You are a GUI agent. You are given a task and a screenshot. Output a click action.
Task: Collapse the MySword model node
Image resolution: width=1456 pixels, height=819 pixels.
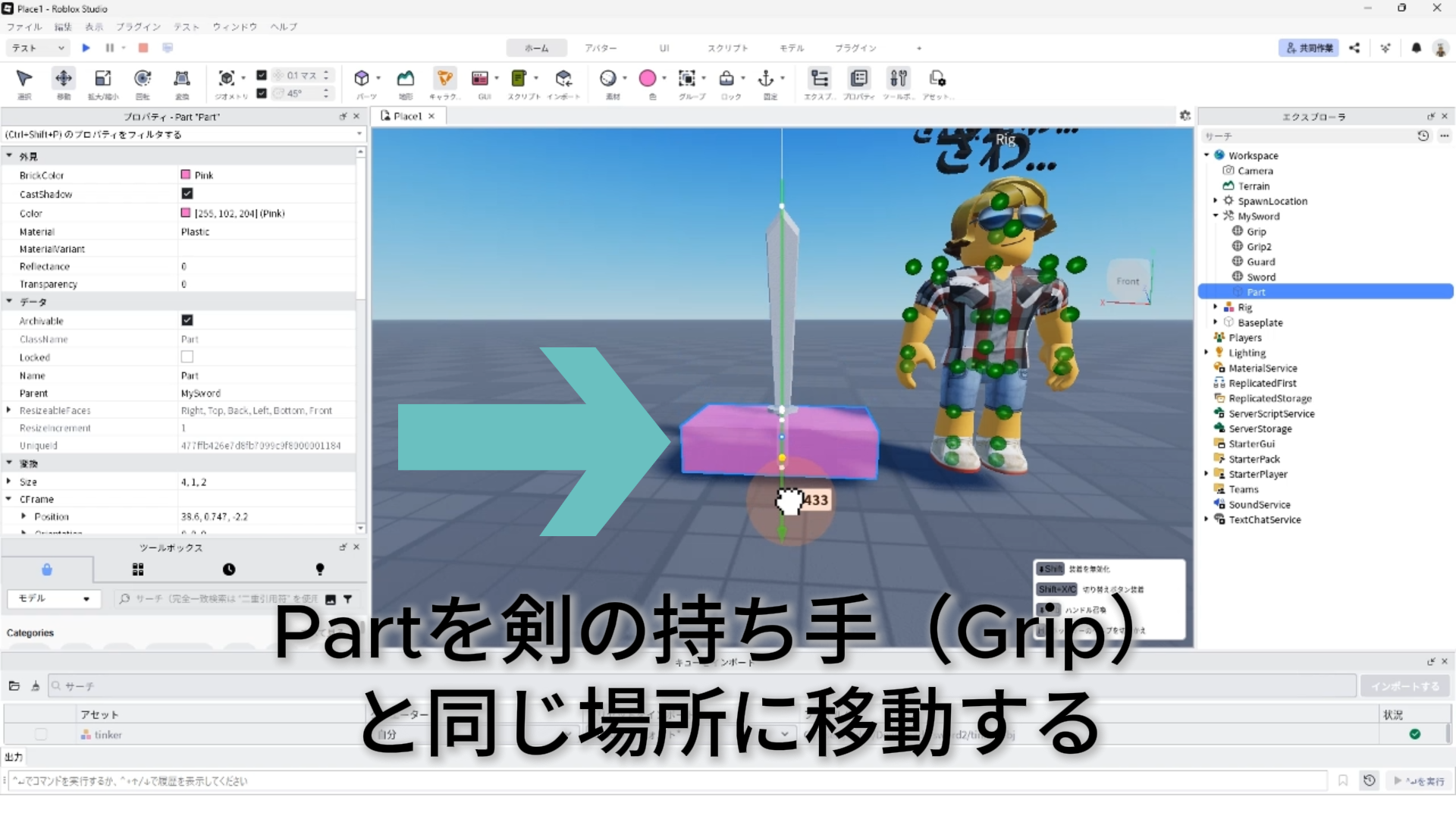coord(1216,216)
